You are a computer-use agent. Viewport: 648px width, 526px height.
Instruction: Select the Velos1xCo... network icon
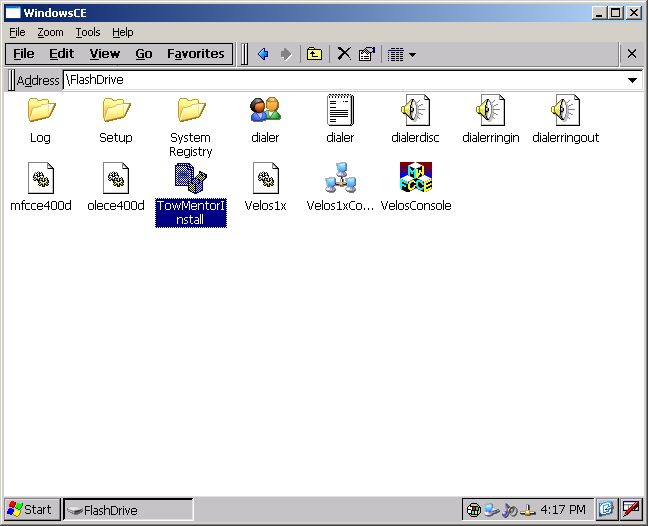point(340,187)
